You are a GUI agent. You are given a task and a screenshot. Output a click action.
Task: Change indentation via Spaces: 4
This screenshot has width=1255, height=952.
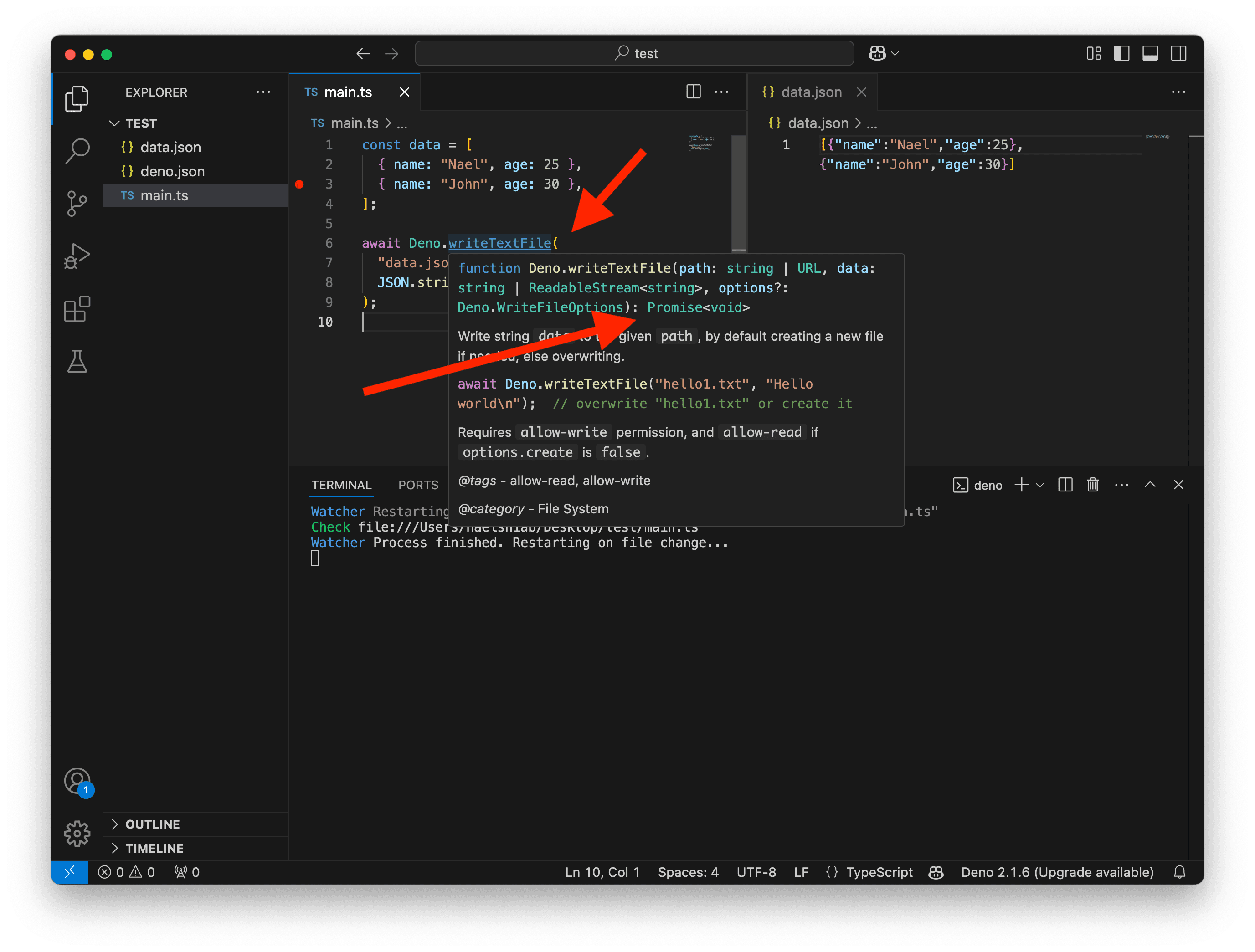[688, 873]
